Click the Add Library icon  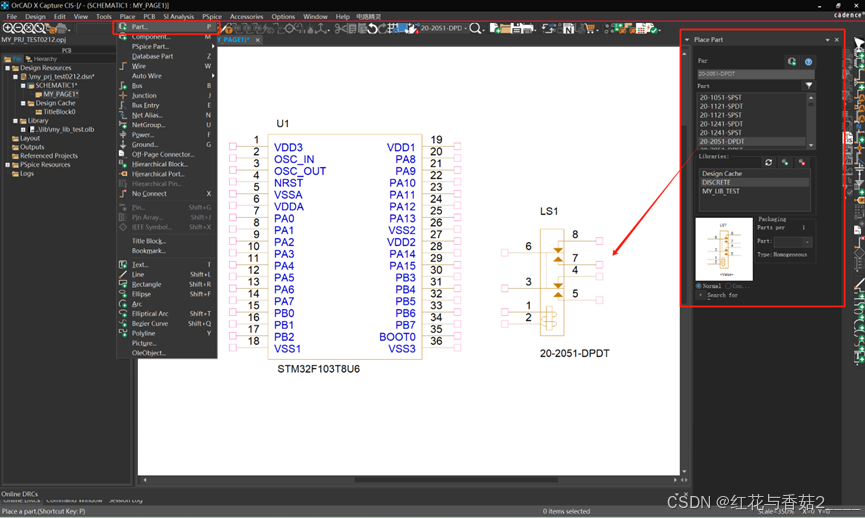[x=785, y=162]
